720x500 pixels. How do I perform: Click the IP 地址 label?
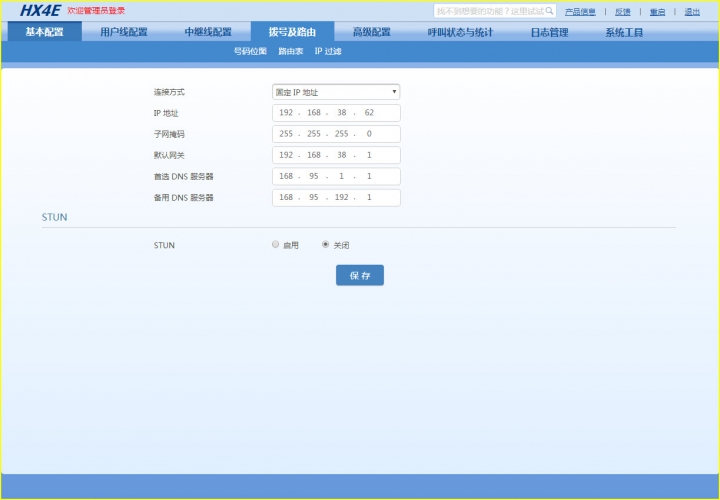point(166,113)
